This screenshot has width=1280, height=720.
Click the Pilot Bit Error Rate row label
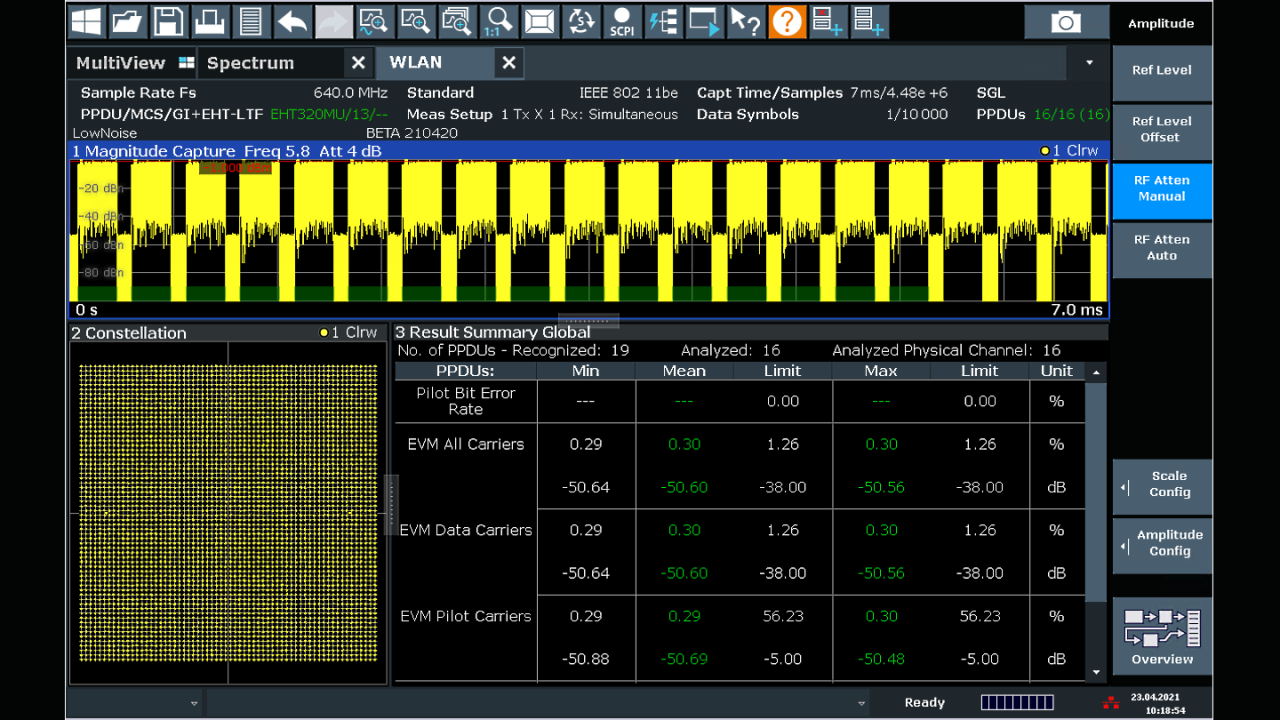466,401
